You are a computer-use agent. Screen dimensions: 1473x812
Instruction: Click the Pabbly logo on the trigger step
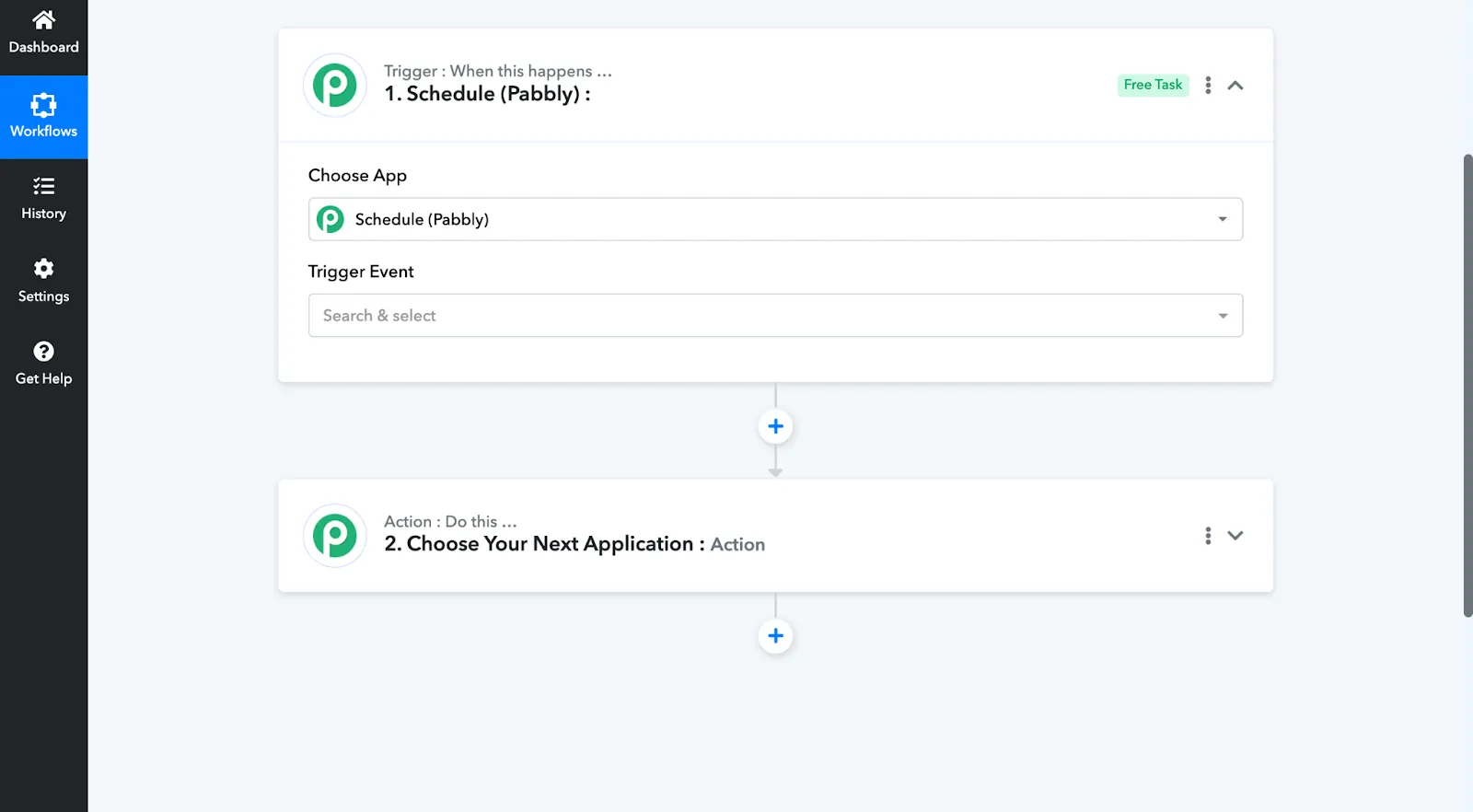[335, 86]
